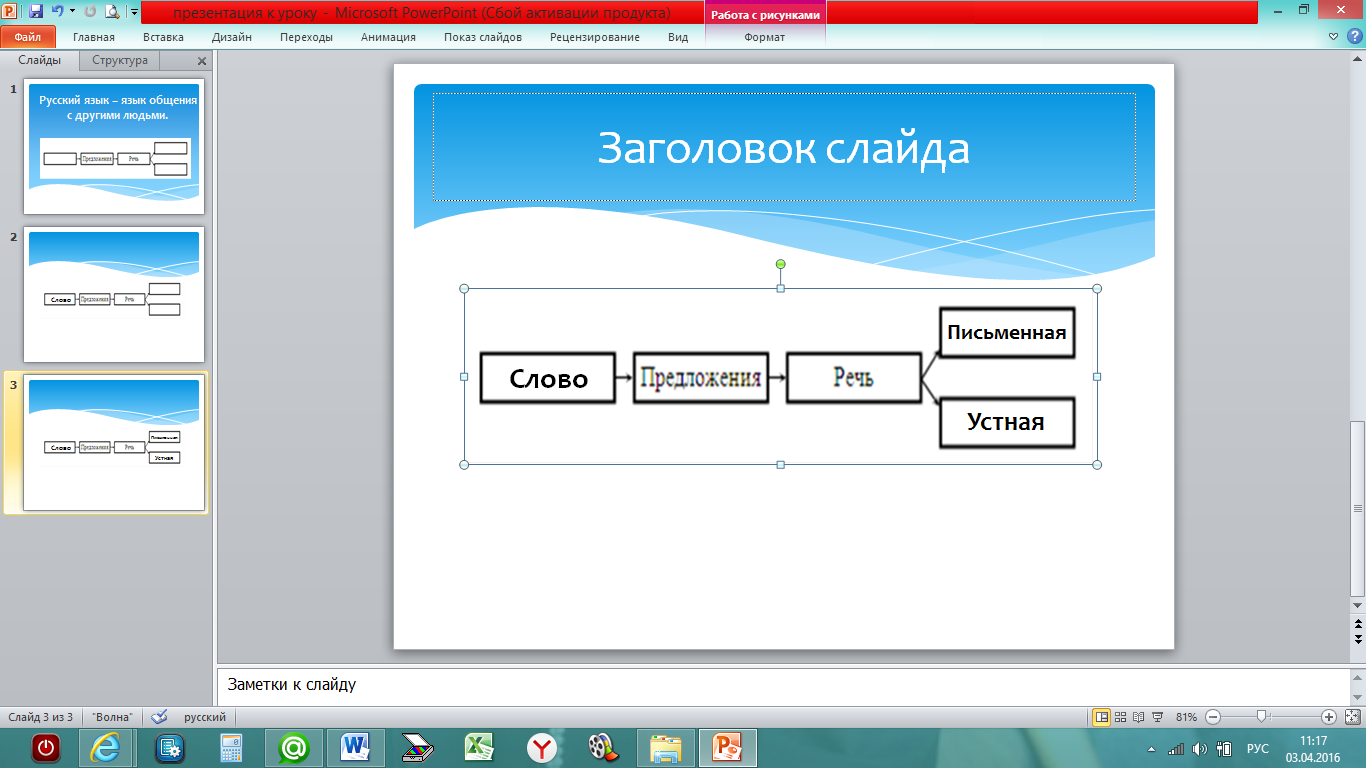
Task: Click the zoom slider handle
Action: pos(1262,717)
